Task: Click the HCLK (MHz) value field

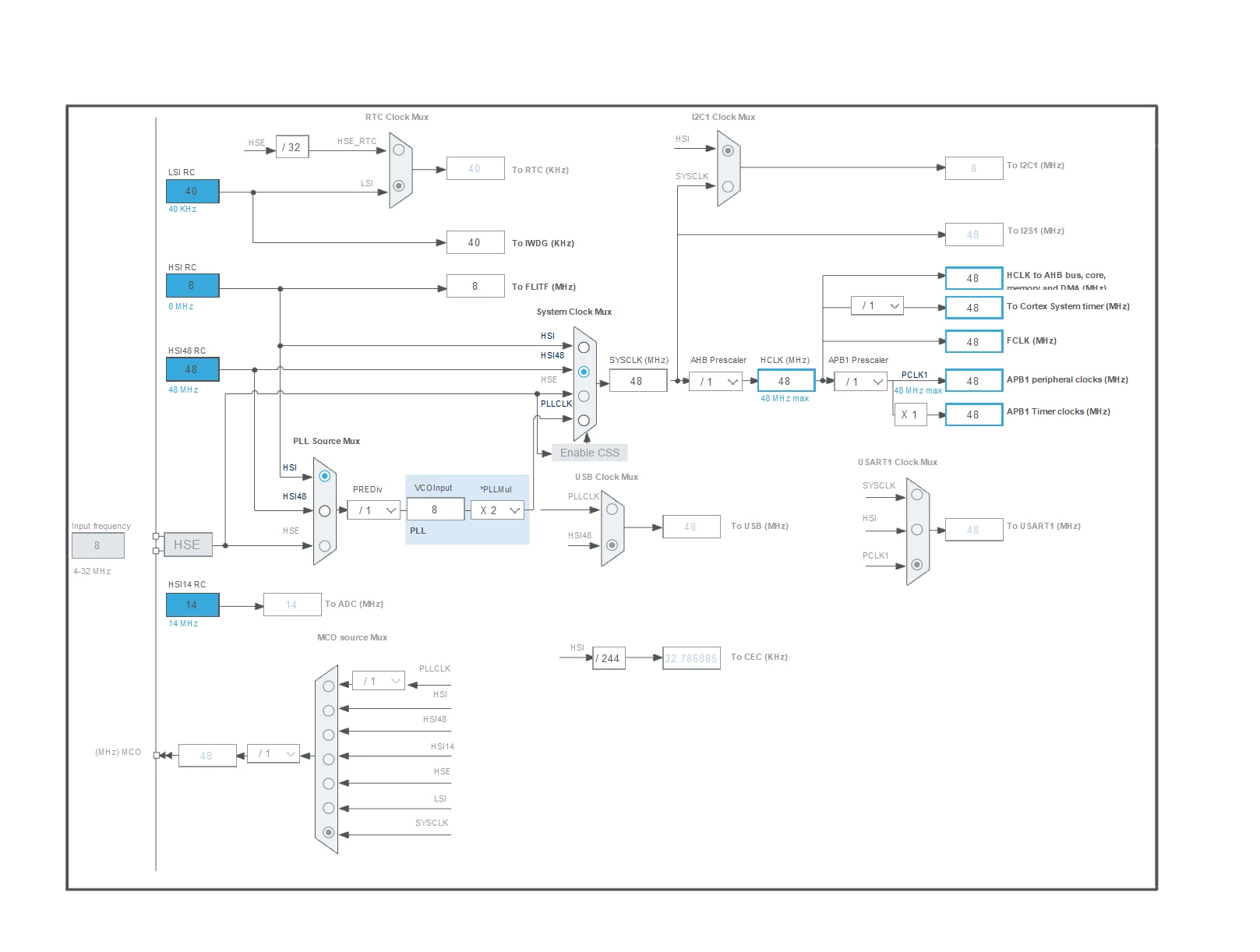Action: (786, 381)
